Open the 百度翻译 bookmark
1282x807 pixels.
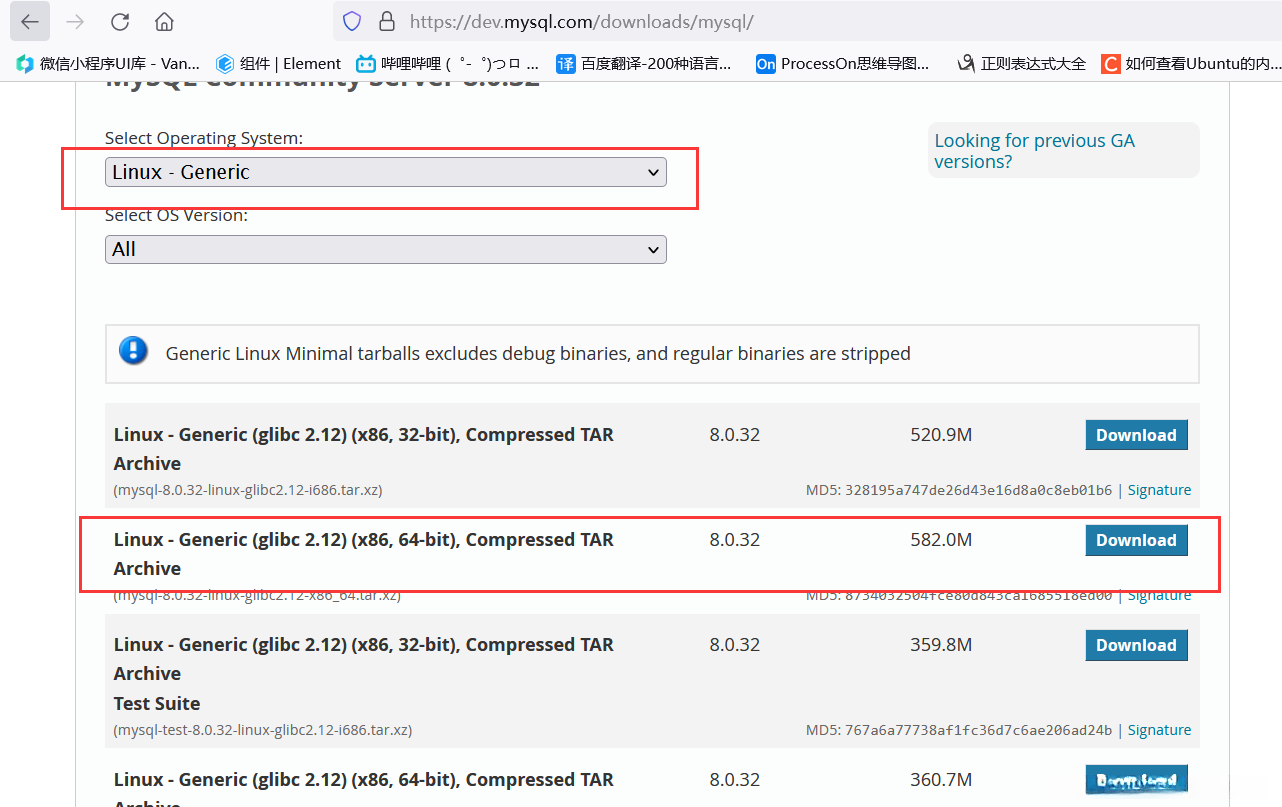tap(644, 64)
